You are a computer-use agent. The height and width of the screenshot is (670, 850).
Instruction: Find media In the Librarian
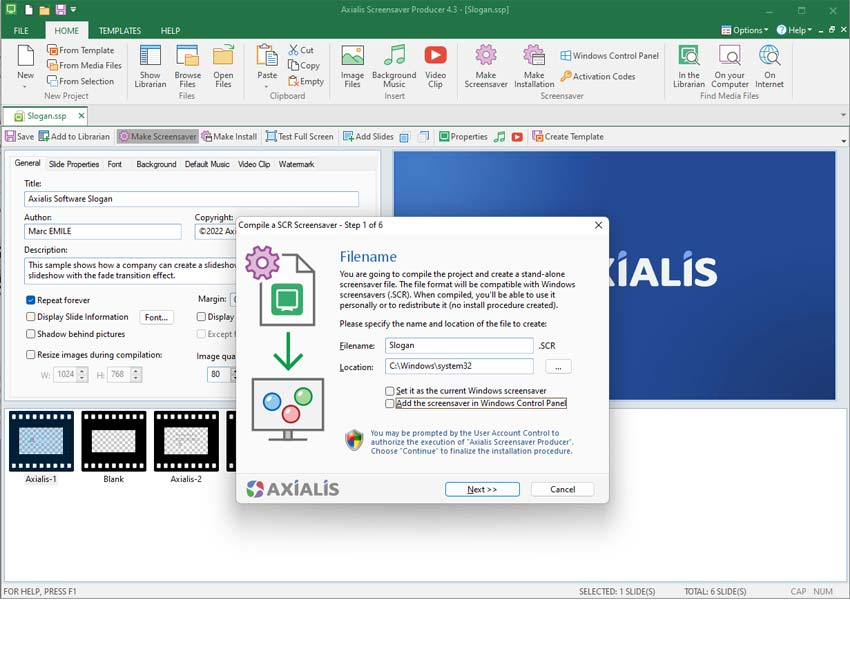click(688, 66)
